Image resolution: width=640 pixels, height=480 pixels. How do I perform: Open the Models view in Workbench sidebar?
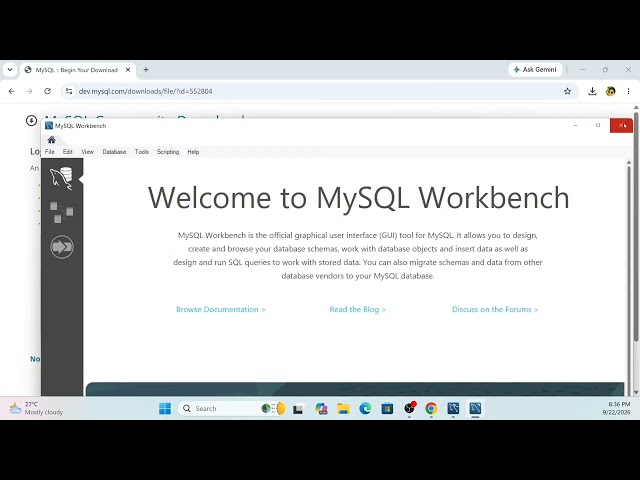click(x=61, y=212)
